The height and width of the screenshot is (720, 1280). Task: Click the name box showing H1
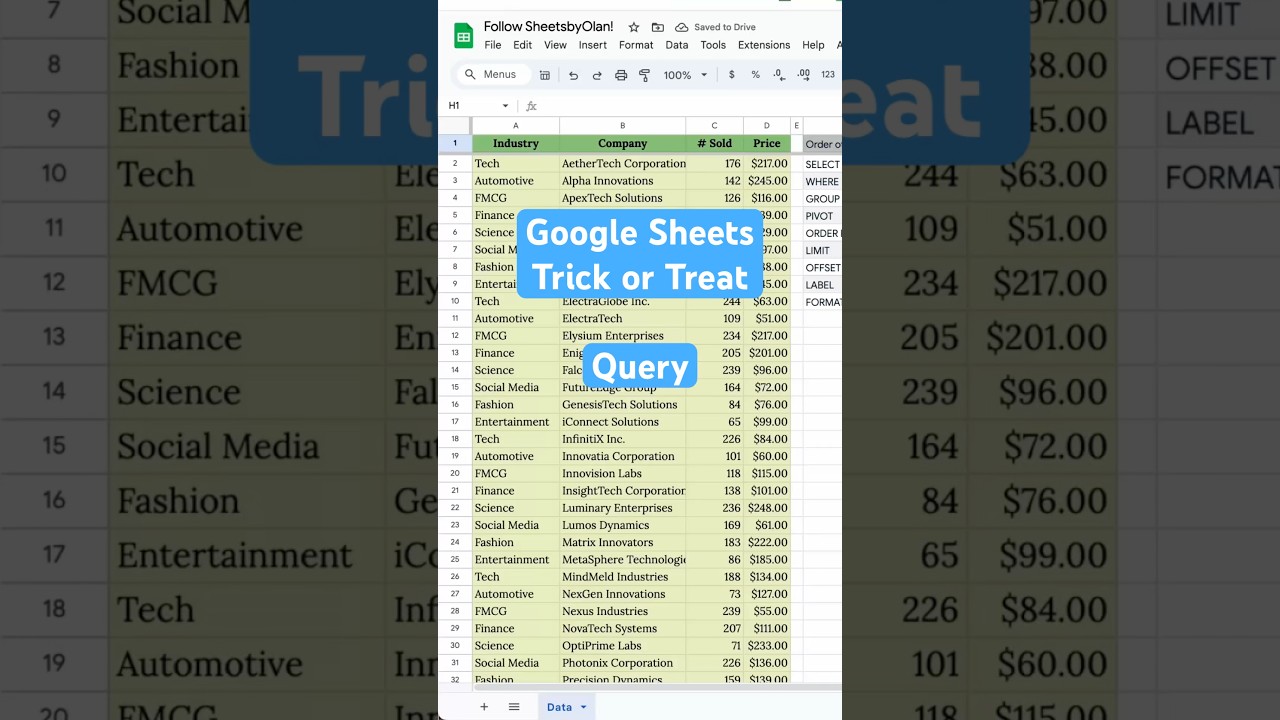478,106
